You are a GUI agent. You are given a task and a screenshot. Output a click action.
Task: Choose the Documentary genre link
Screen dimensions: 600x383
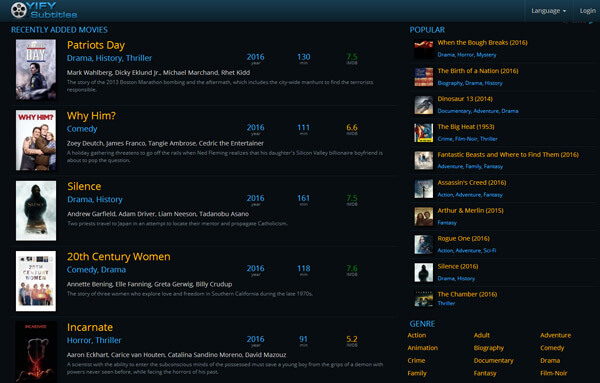point(493,360)
